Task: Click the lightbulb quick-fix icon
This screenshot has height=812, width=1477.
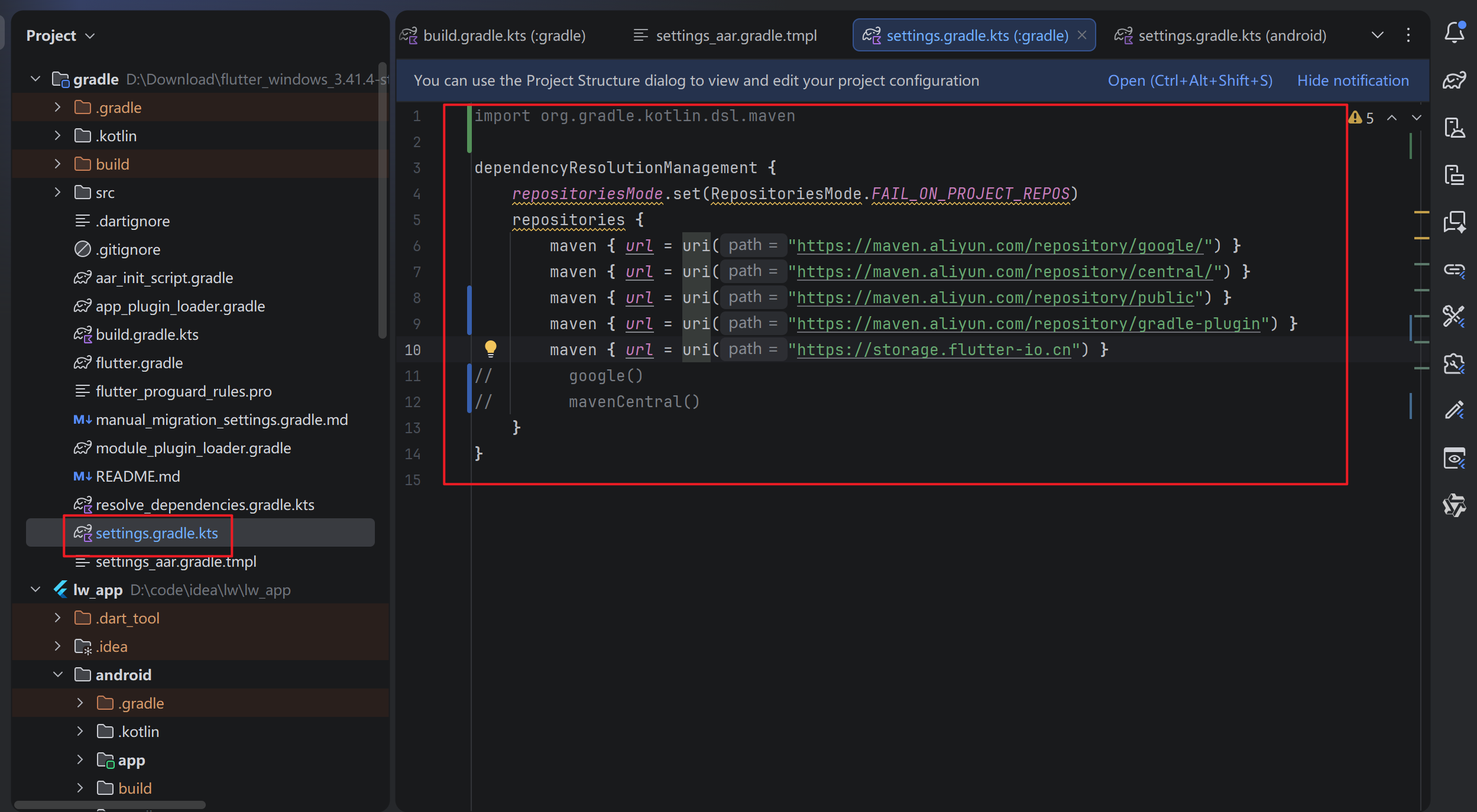Action: (490, 349)
